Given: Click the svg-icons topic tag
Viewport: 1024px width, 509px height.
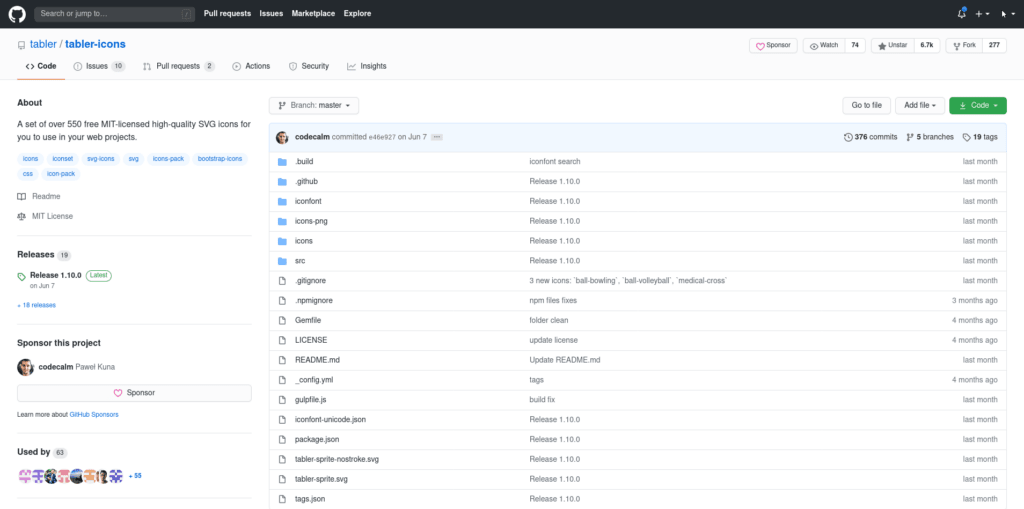Looking at the screenshot, I should [x=101, y=159].
